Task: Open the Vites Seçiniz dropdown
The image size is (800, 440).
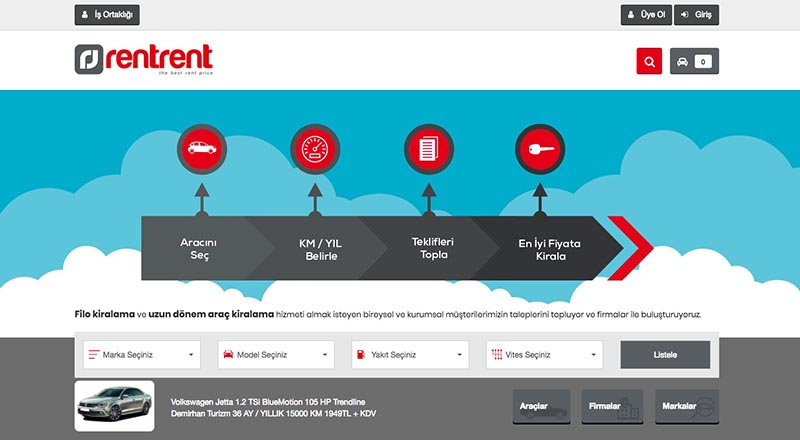Action: tap(544, 354)
